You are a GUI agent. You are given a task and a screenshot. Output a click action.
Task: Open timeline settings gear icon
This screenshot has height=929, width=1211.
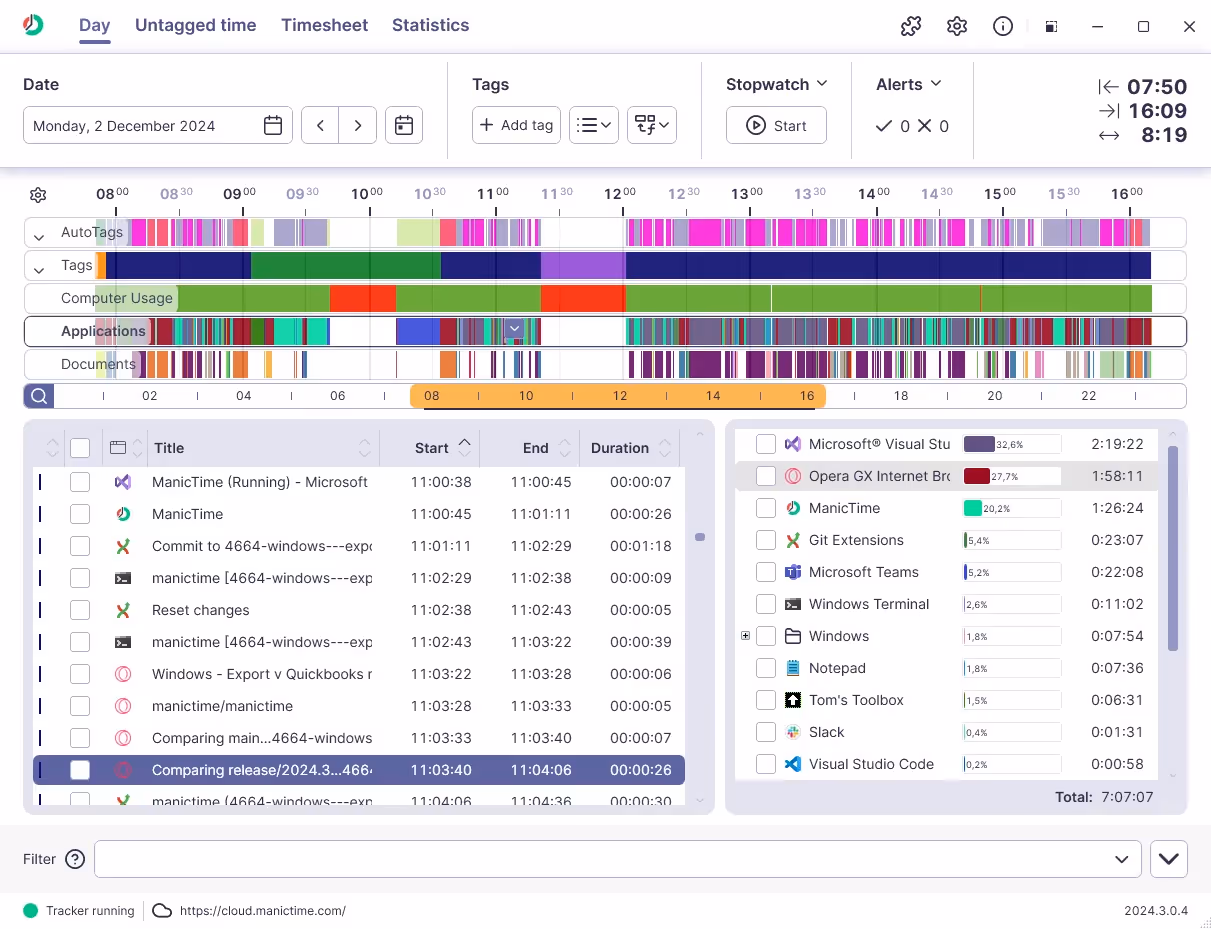[38, 195]
